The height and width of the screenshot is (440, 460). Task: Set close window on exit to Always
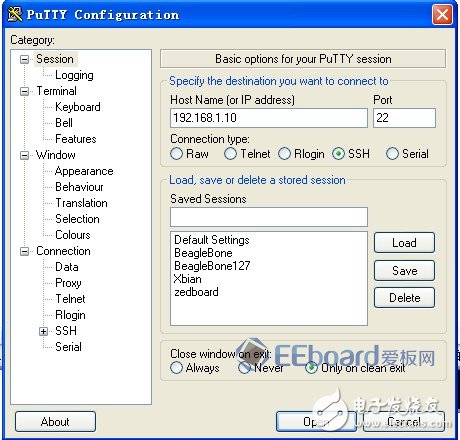click(x=176, y=368)
